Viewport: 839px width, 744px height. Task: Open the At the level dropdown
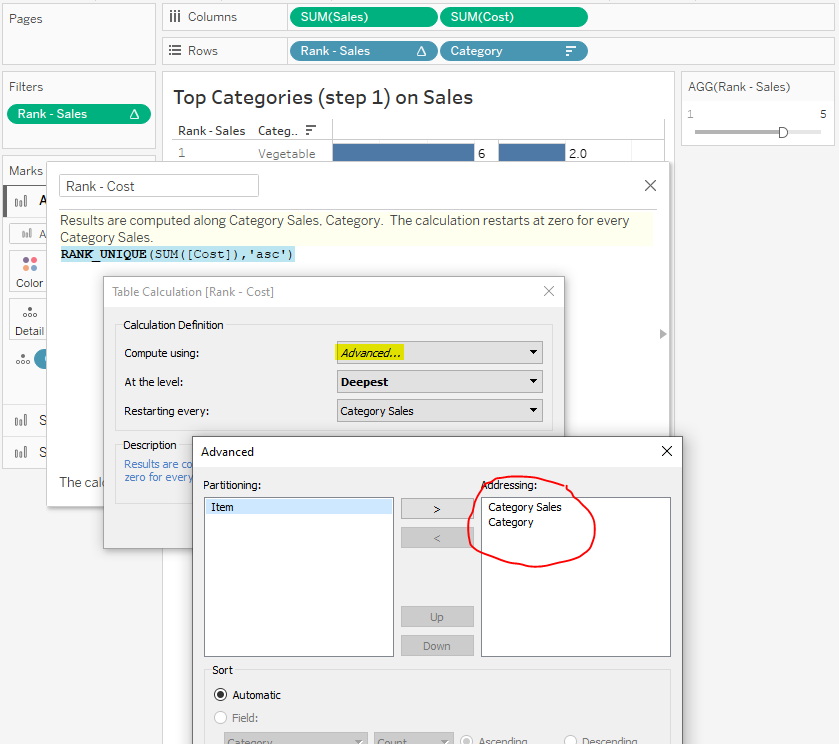point(440,381)
